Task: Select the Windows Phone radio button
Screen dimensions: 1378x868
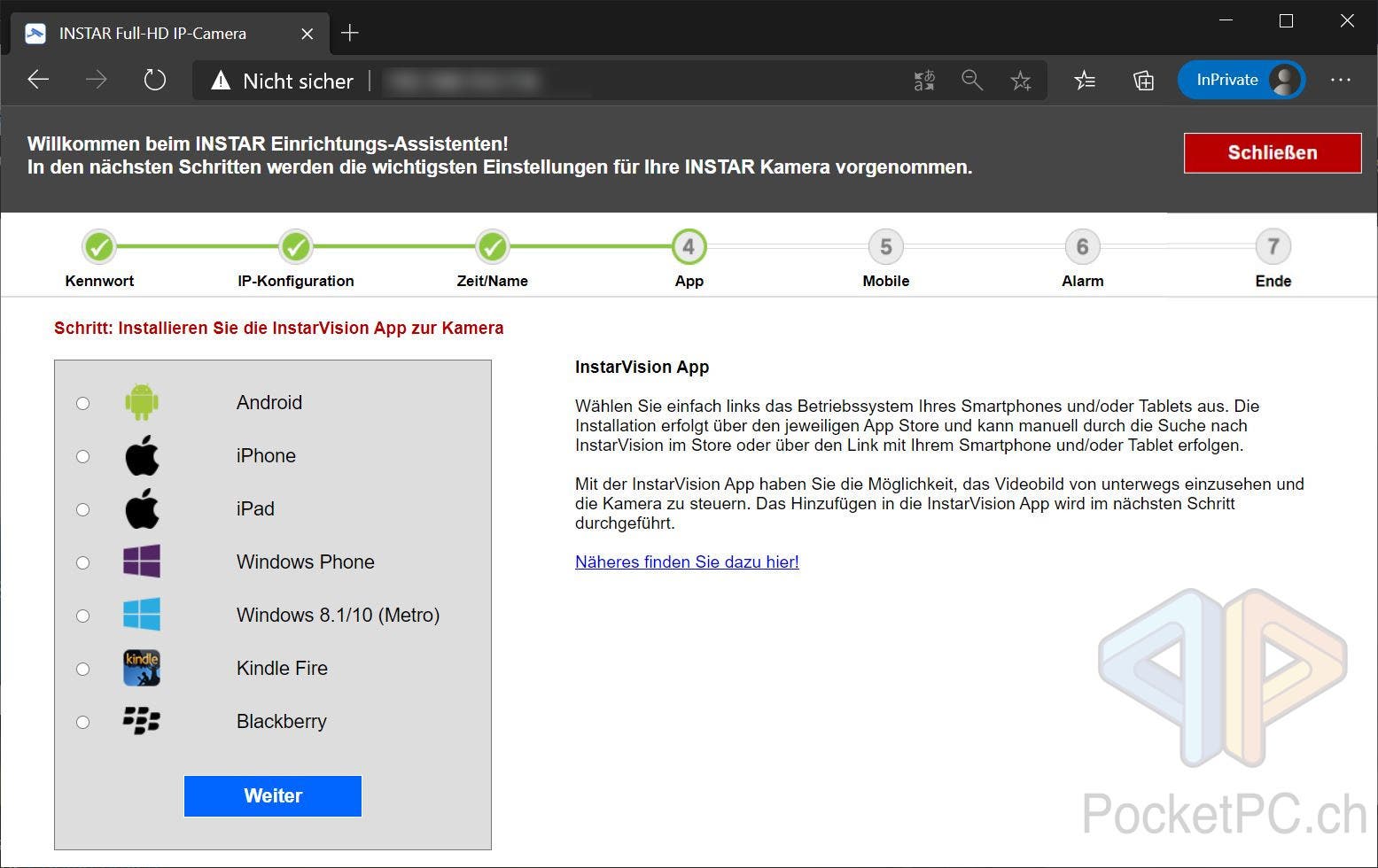Action: pyautogui.click(x=82, y=562)
